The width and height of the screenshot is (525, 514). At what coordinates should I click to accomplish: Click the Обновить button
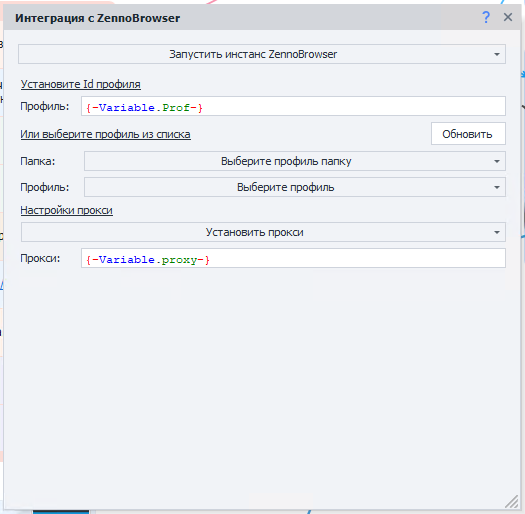tap(468, 134)
